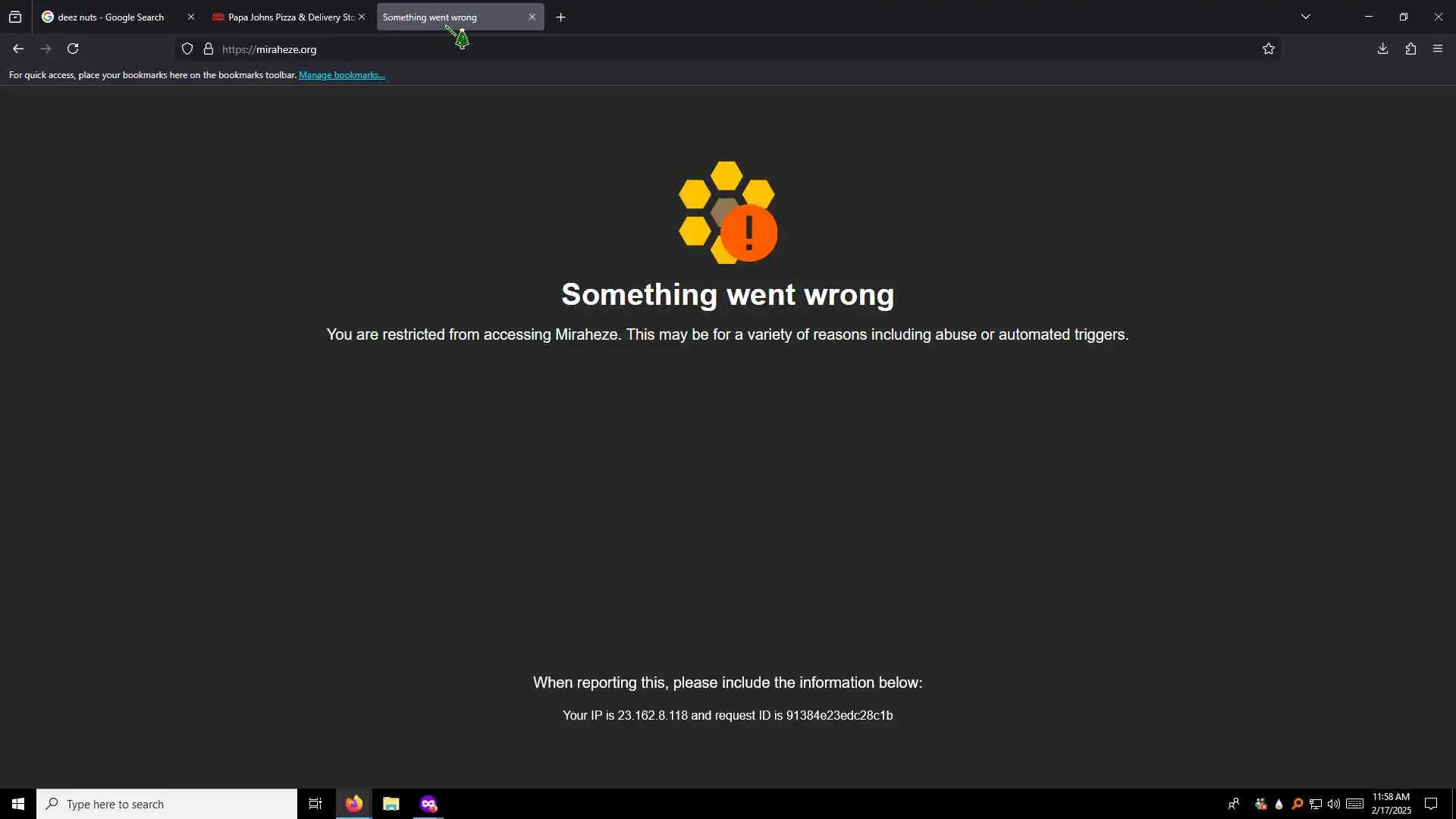
Task: Open a new tab with plus button
Action: (561, 17)
